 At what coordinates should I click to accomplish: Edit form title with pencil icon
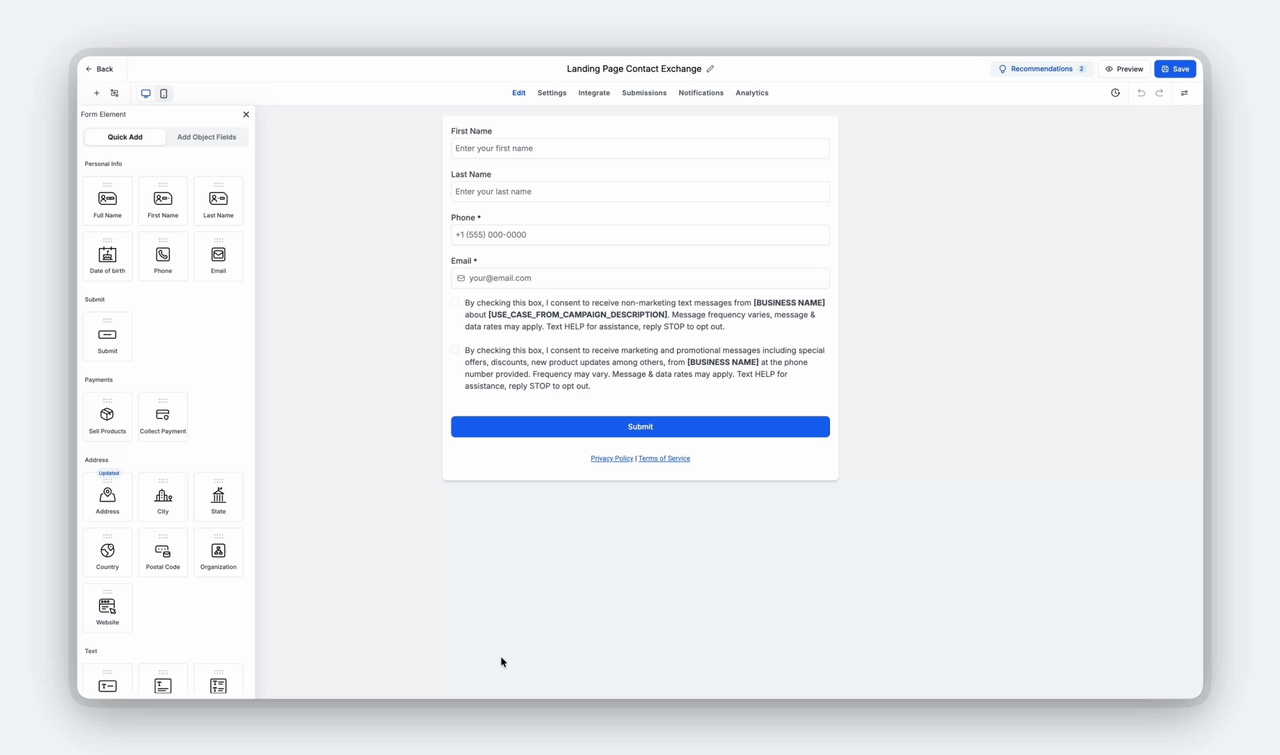tap(710, 69)
